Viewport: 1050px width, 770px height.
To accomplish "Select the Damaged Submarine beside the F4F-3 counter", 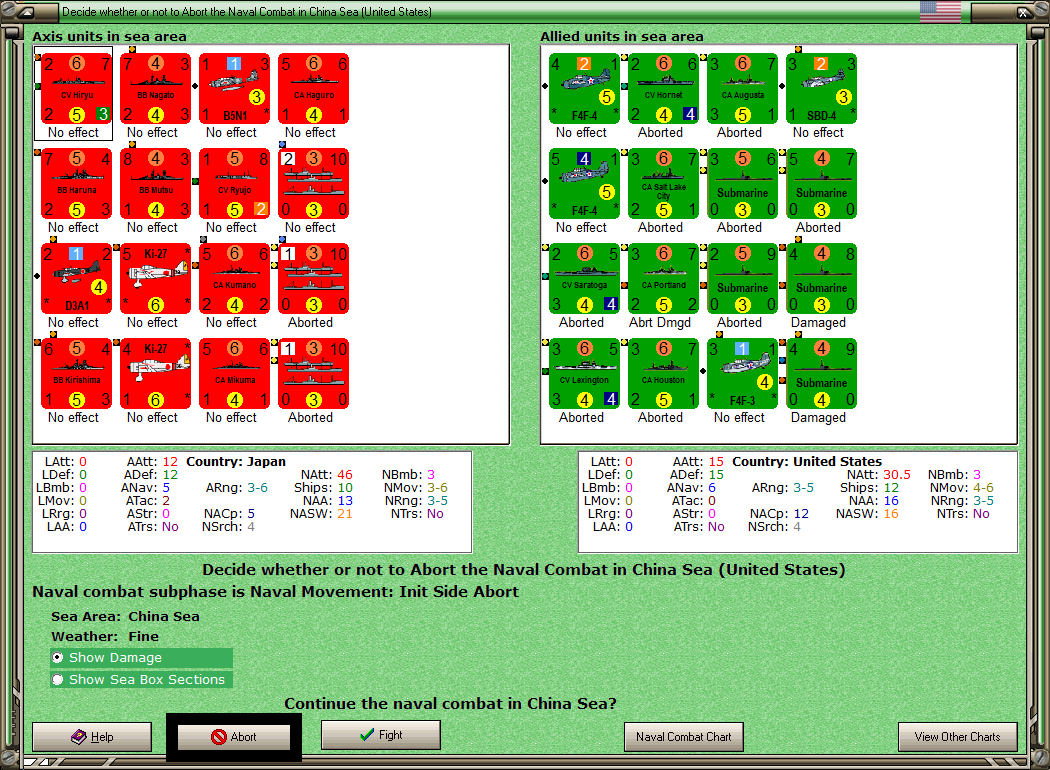I will 822,374.
